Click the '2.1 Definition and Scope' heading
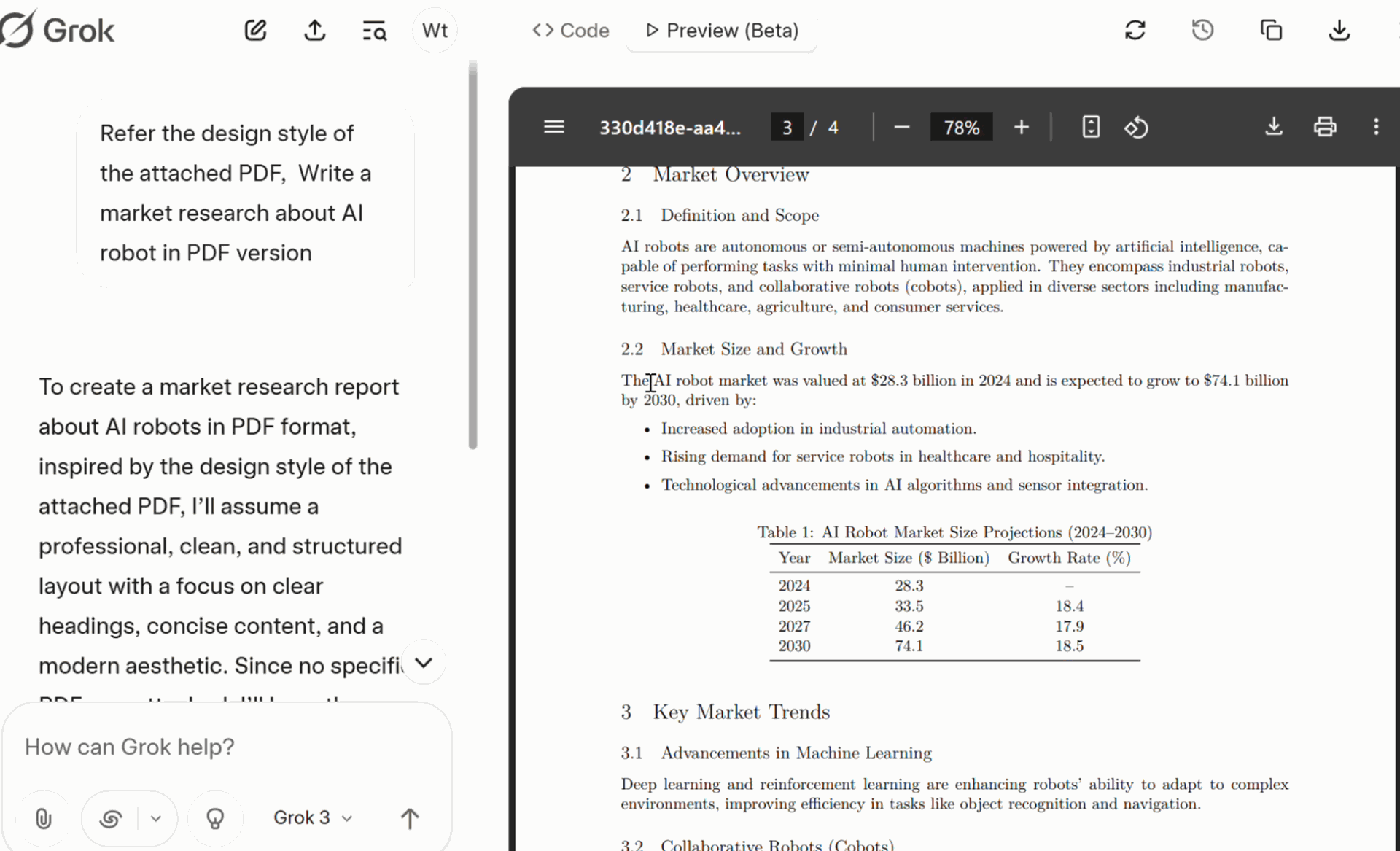 click(x=720, y=215)
